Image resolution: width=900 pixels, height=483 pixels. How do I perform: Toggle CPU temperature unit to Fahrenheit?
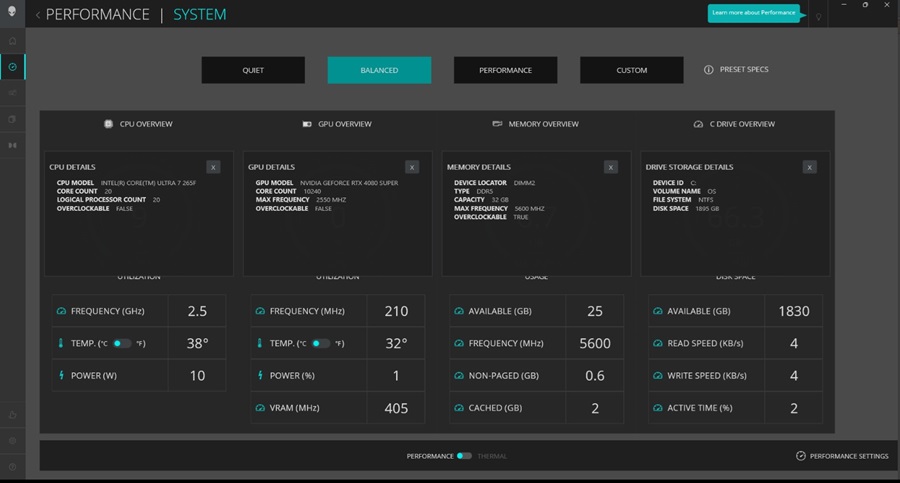tap(122, 343)
